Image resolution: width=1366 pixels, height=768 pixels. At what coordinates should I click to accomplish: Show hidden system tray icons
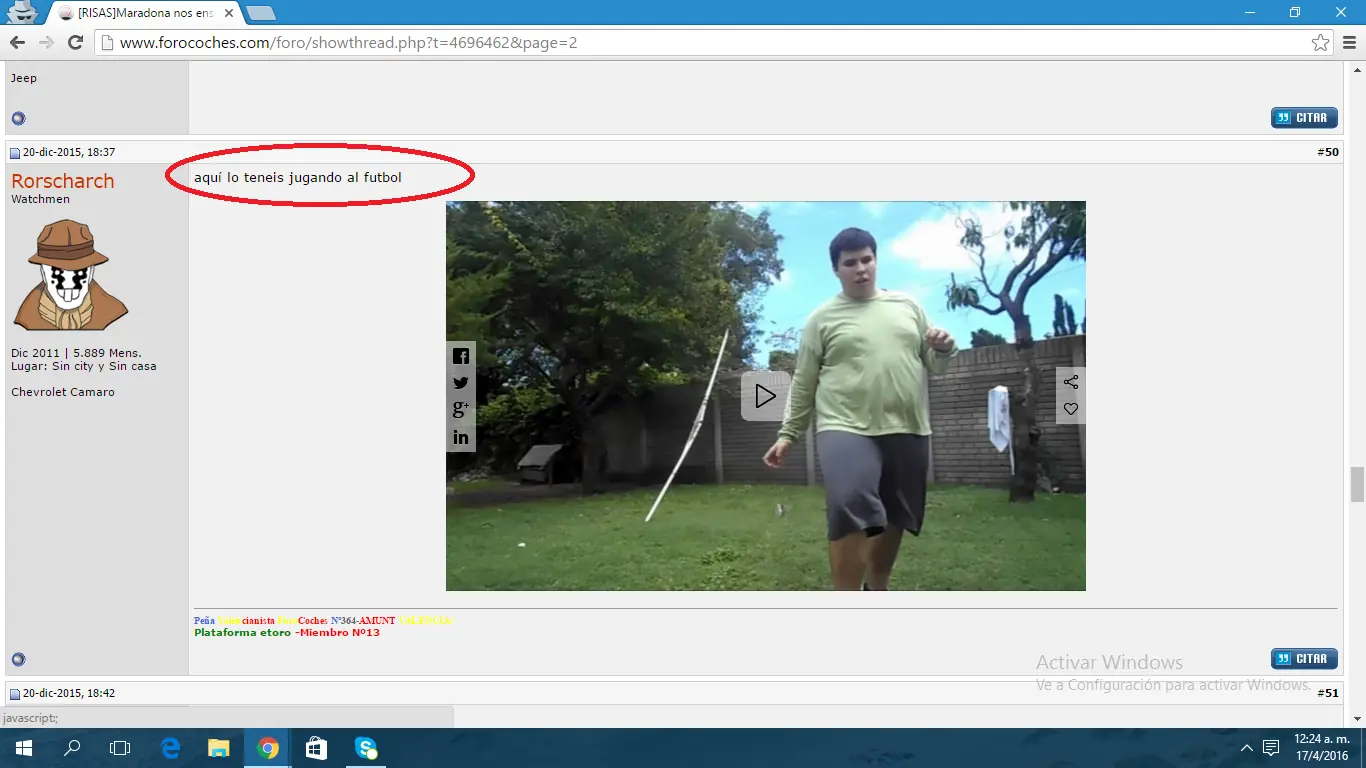point(1246,748)
